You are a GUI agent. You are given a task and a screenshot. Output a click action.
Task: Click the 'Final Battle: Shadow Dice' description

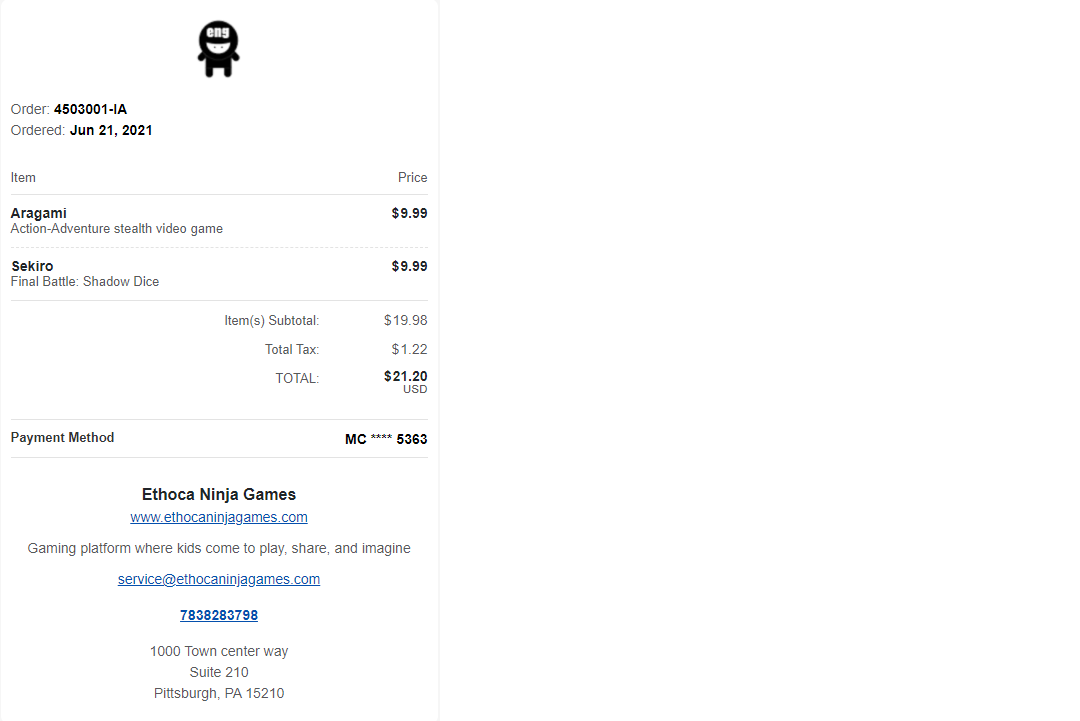coord(85,282)
